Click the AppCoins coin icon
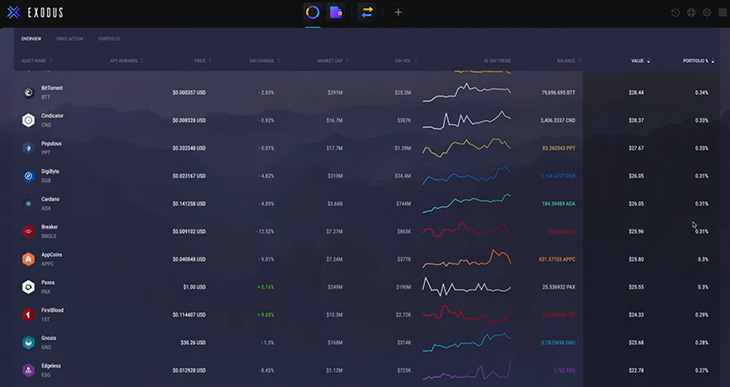 (x=28, y=259)
